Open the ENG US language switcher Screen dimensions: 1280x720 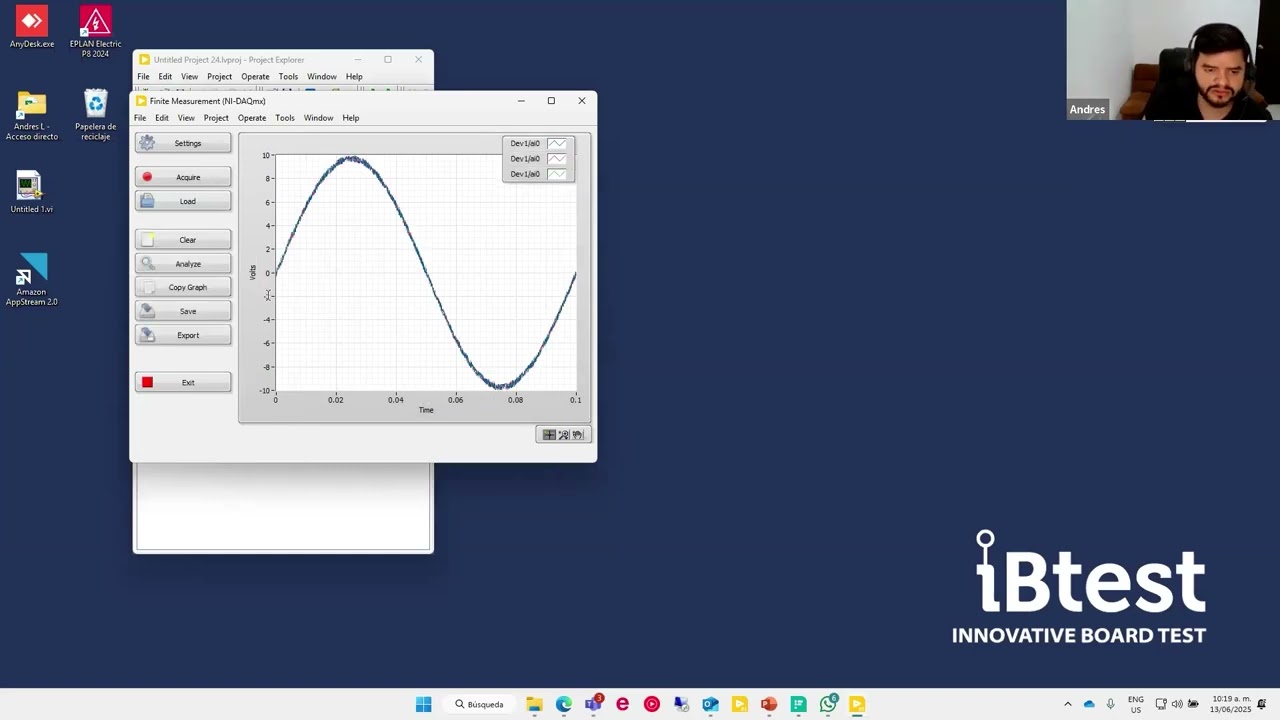point(1136,704)
